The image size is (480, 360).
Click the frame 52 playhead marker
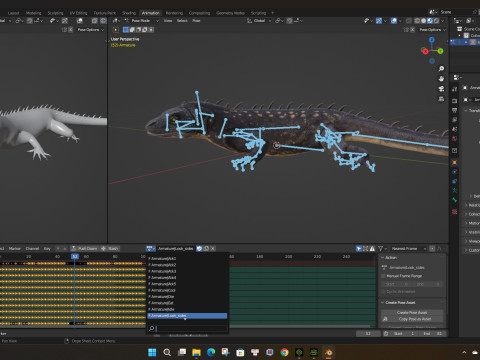click(75, 256)
